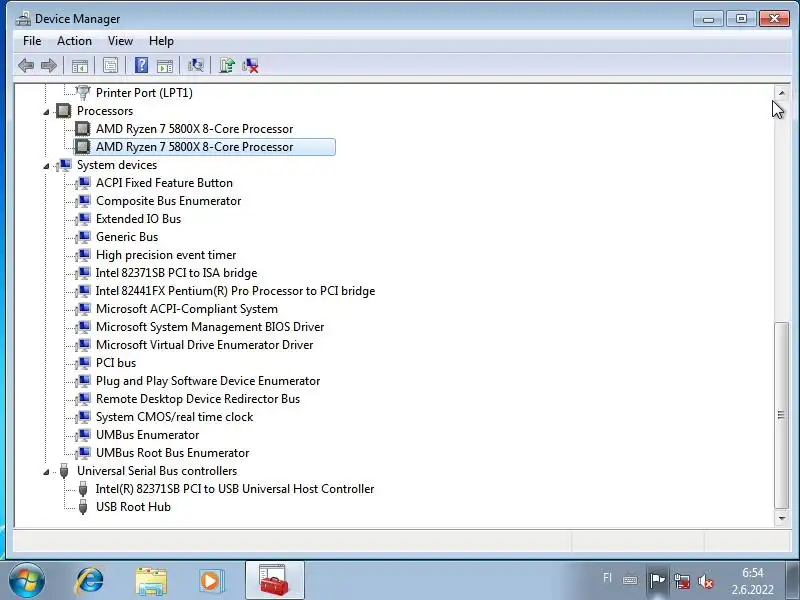Click icon beside PCI bus
The height and width of the screenshot is (600, 800).
(83, 363)
